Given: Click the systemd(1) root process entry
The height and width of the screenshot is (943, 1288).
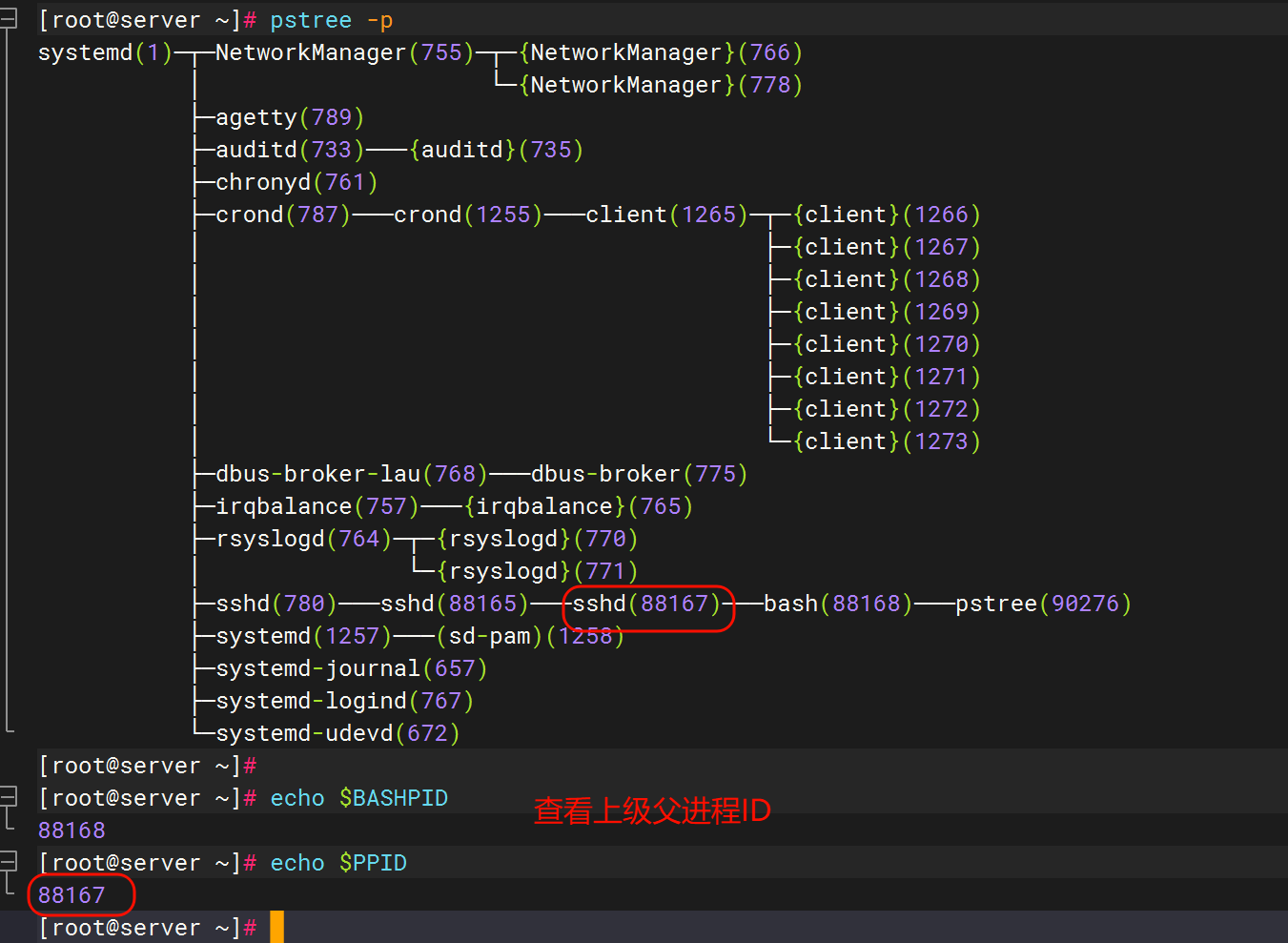Looking at the screenshot, I should click(x=103, y=52).
